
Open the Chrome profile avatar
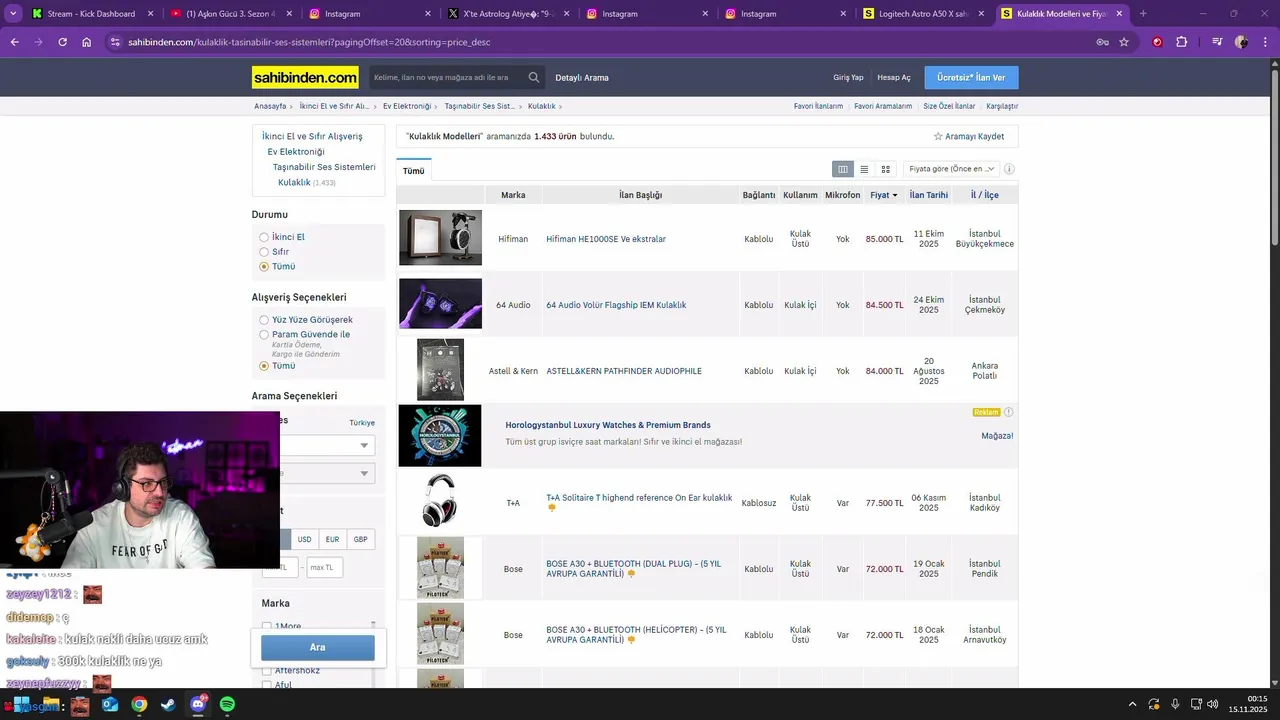click(x=1241, y=42)
